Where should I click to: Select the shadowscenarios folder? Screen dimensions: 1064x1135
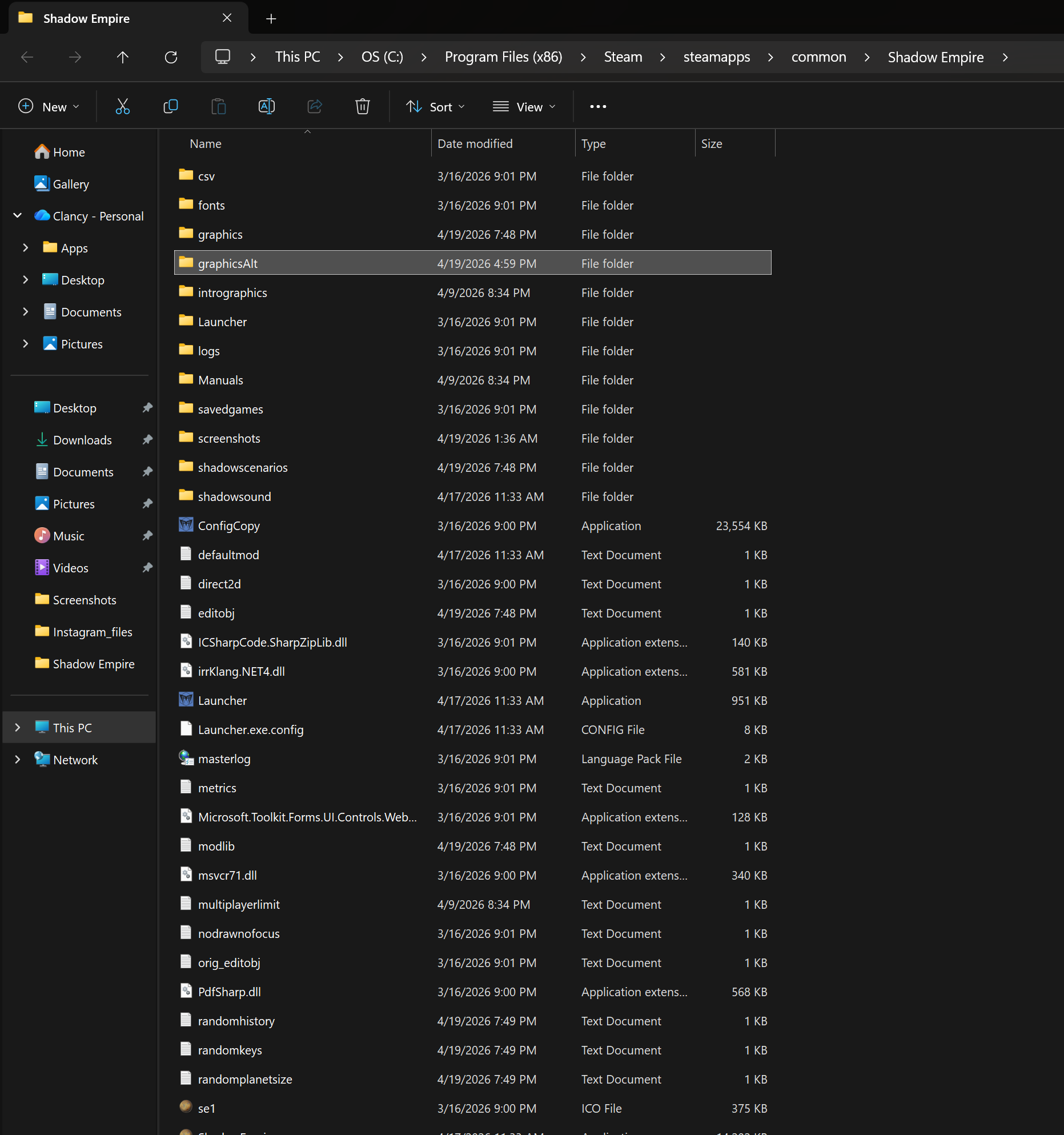472,467
